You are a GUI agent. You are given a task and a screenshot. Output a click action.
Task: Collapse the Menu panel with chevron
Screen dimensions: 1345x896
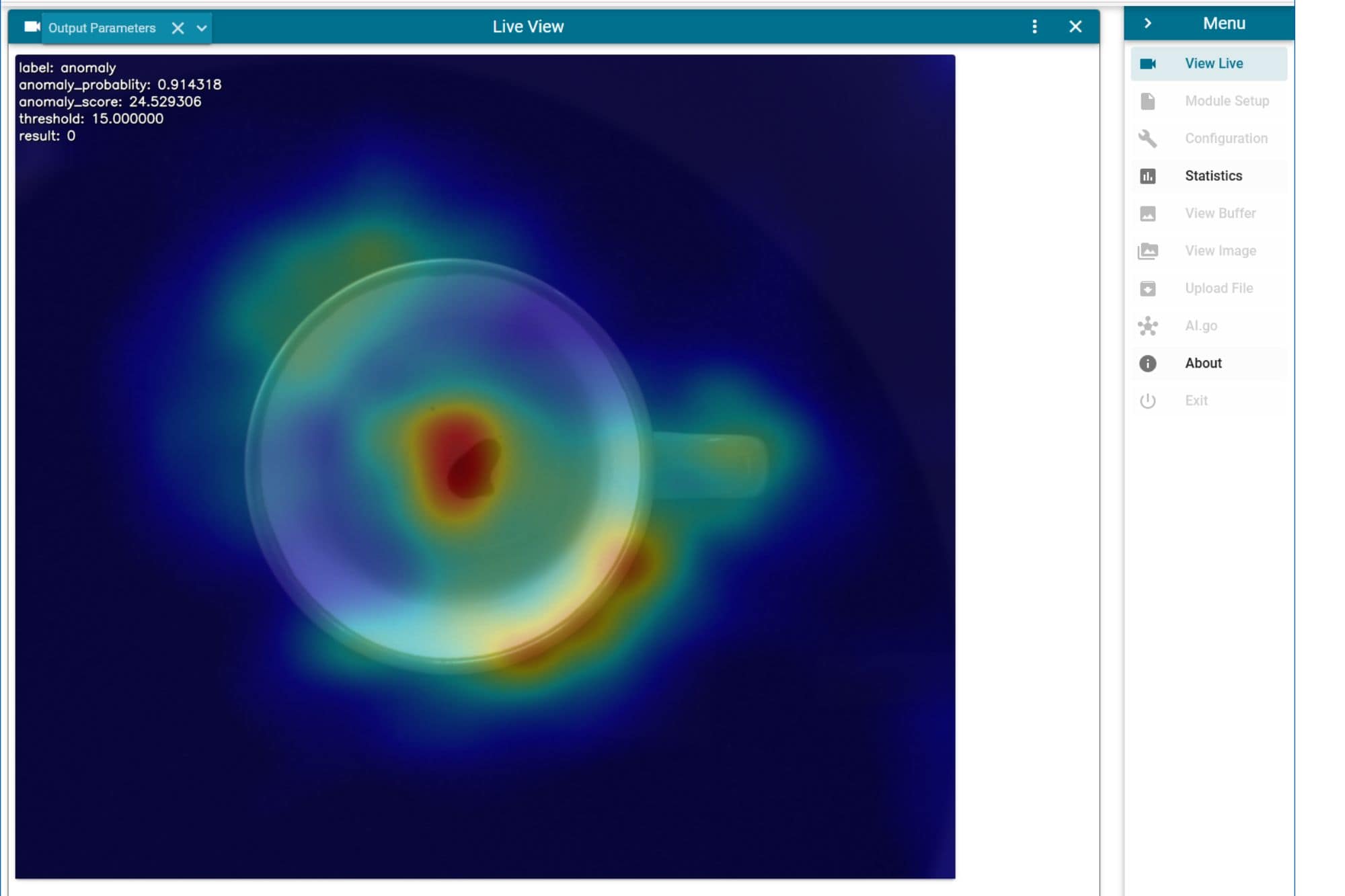pyautogui.click(x=1147, y=24)
